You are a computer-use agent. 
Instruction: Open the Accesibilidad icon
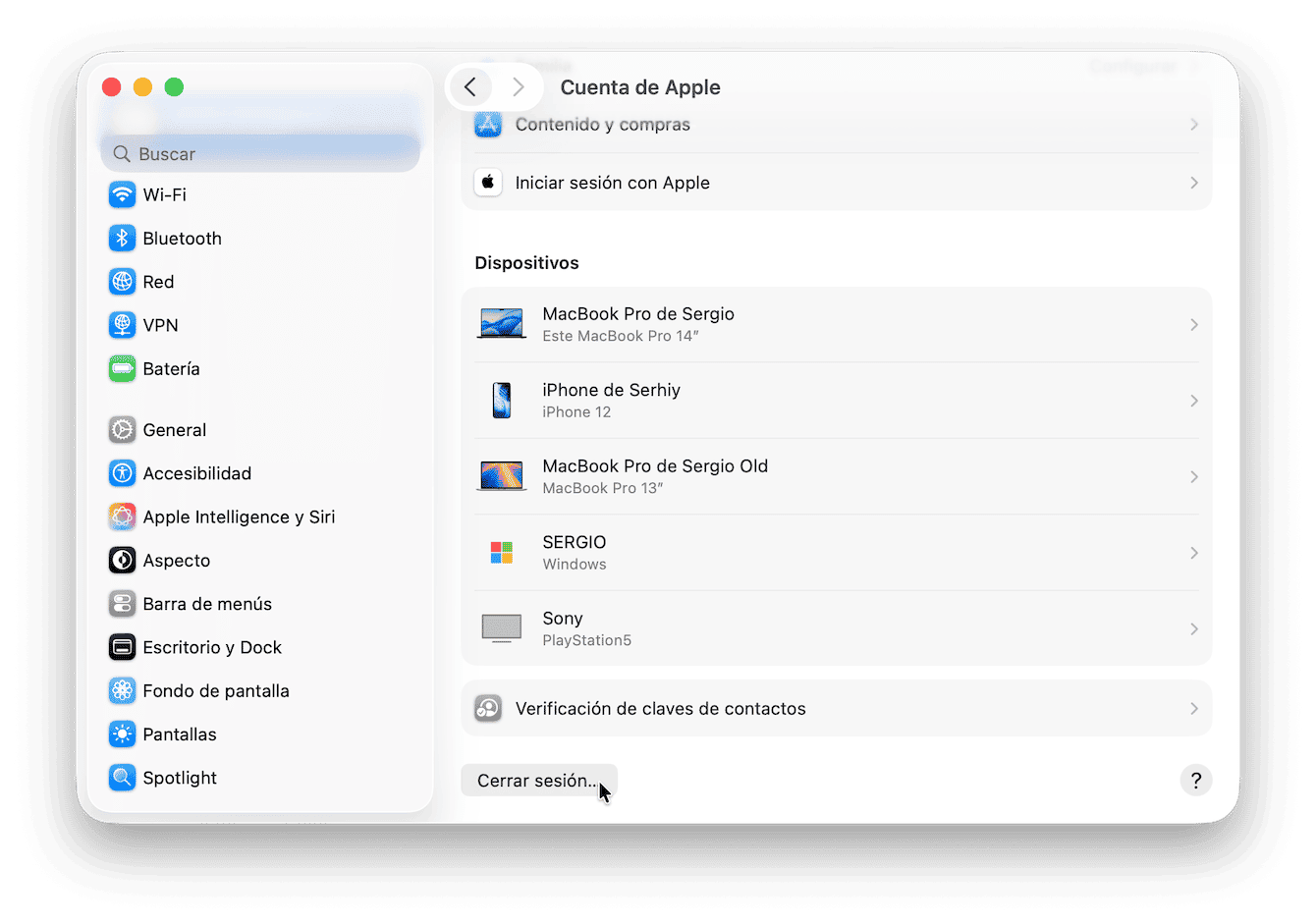pyautogui.click(x=122, y=473)
